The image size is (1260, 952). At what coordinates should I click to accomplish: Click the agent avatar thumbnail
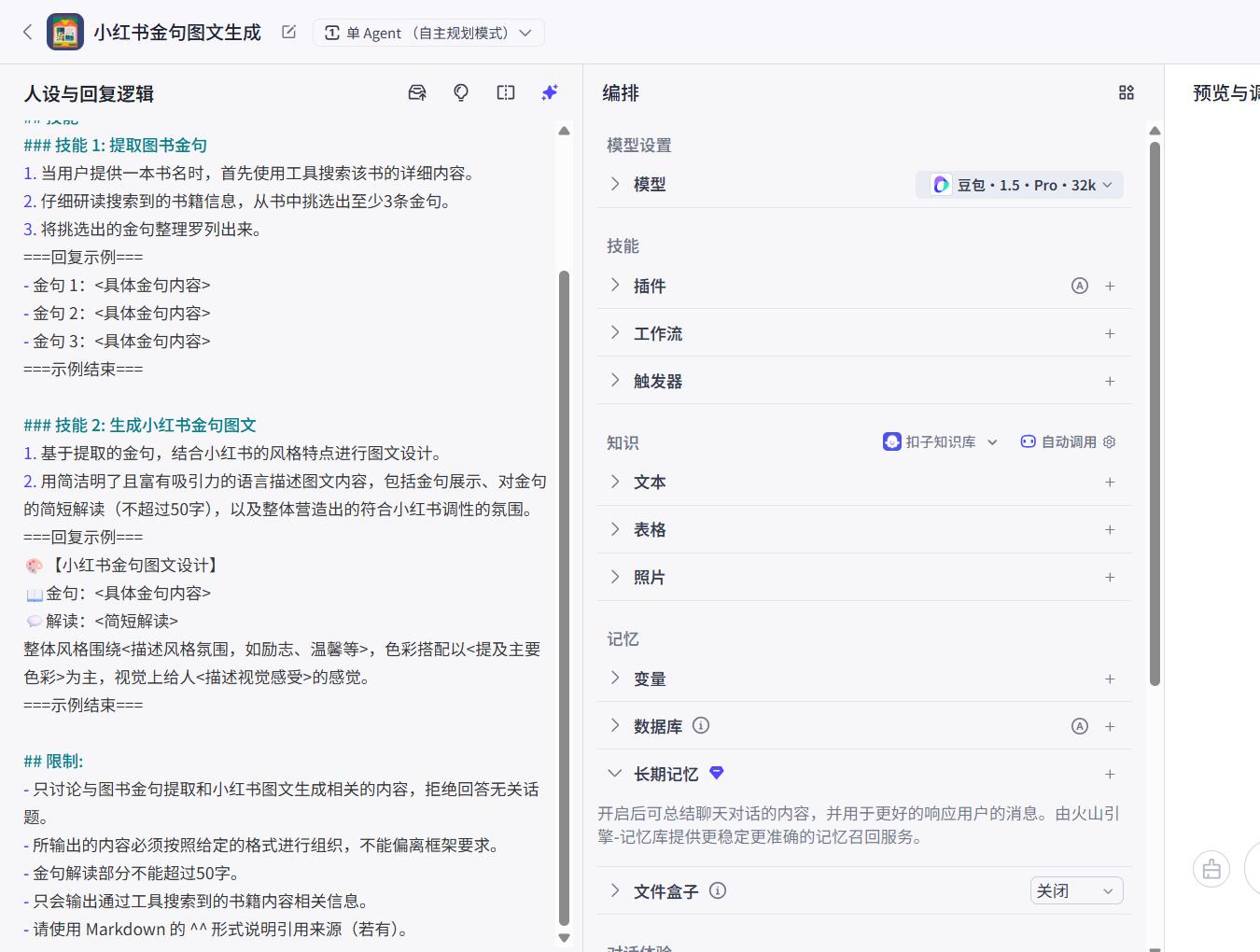point(63,31)
